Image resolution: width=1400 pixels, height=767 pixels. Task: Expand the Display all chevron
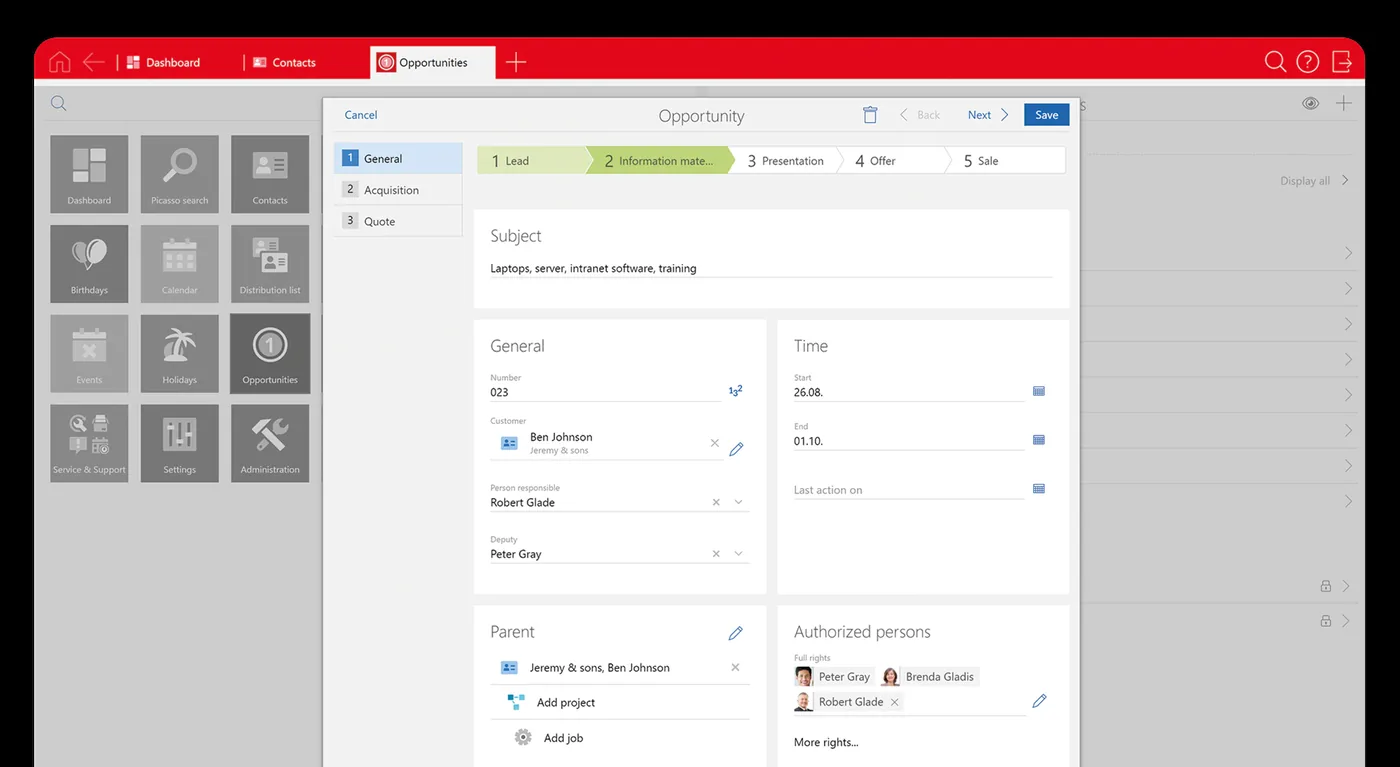tap(1346, 181)
